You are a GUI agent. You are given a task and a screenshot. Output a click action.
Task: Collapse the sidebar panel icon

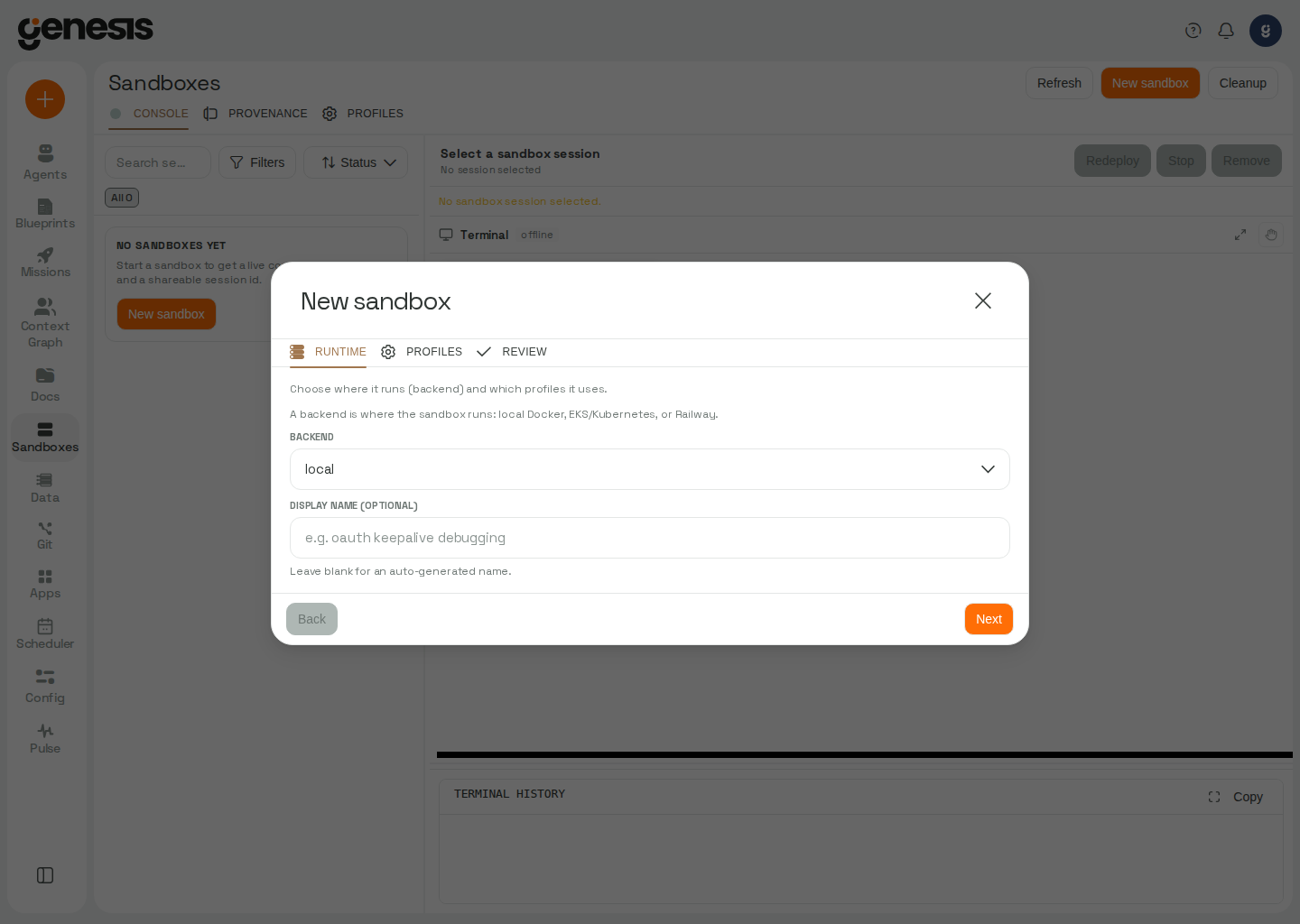click(x=45, y=875)
